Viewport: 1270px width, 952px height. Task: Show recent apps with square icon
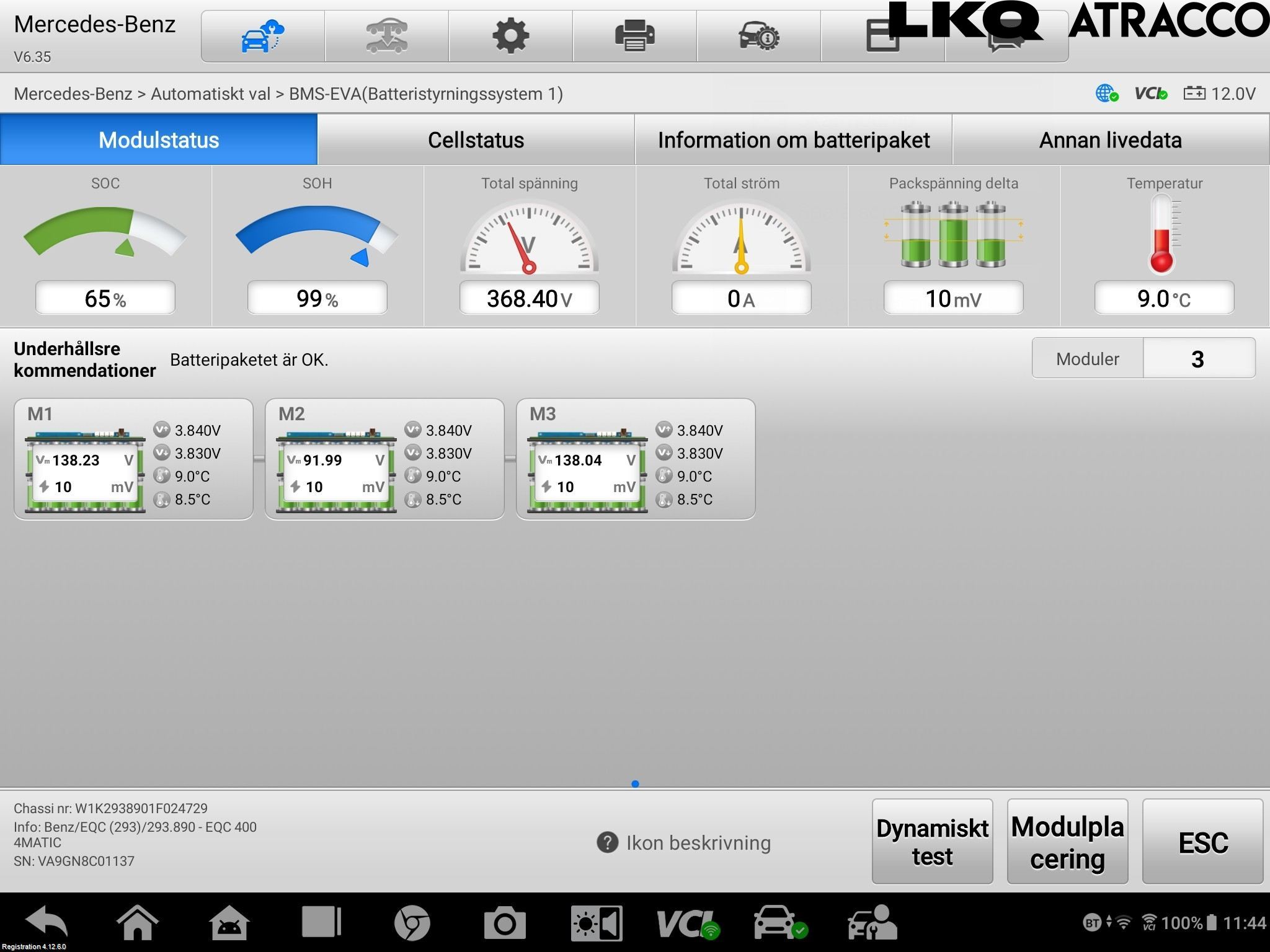321,922
